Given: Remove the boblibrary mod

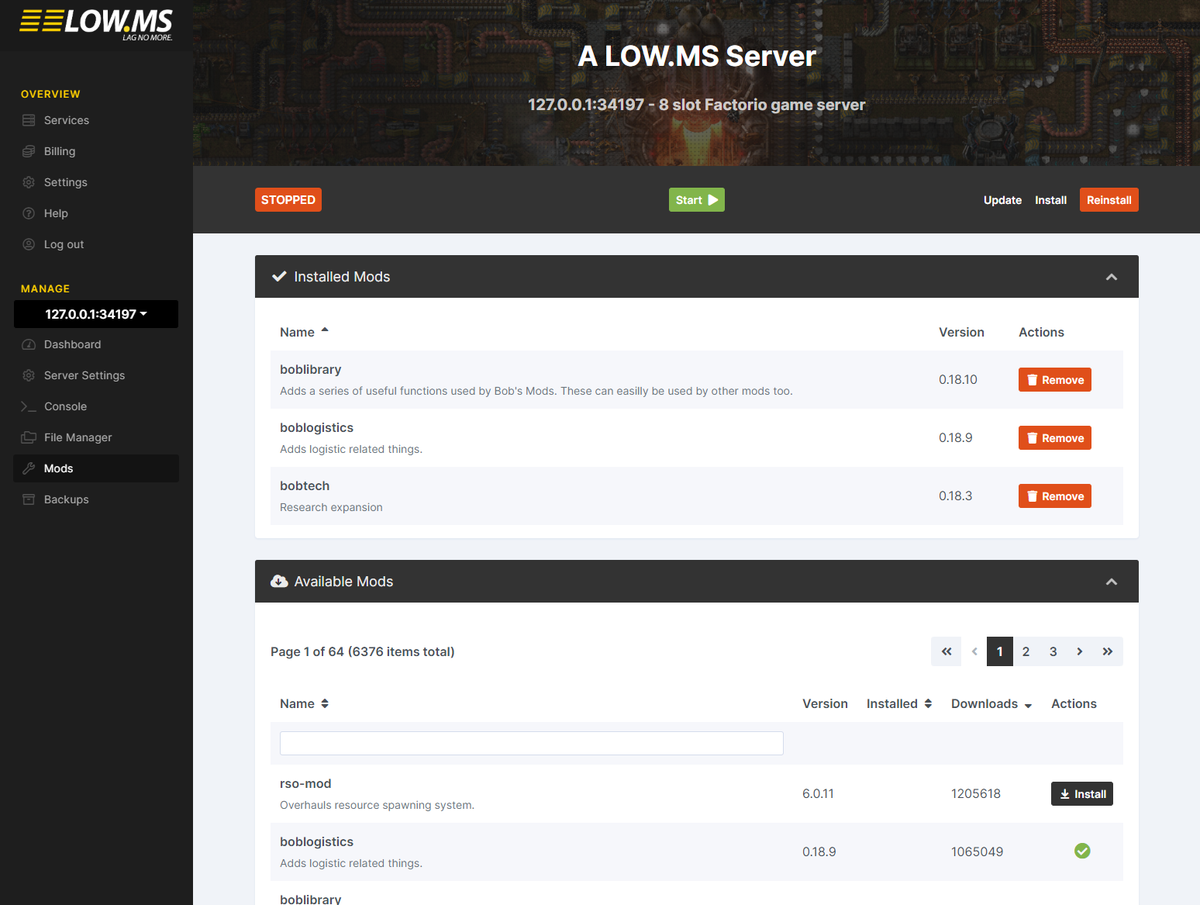Looking at the screenshot, I should point(1054,379).
